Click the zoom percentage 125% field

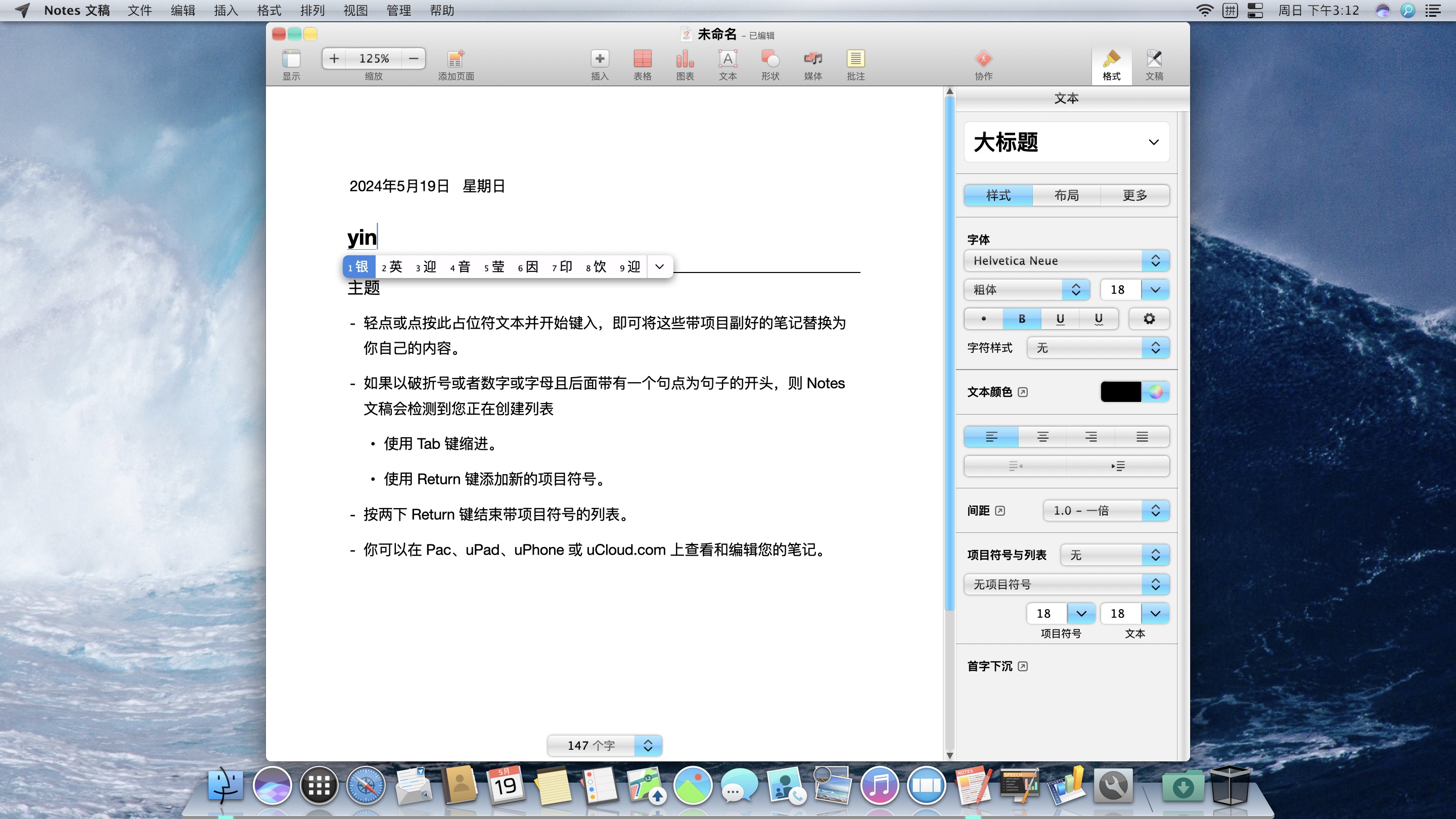[374, 58]
